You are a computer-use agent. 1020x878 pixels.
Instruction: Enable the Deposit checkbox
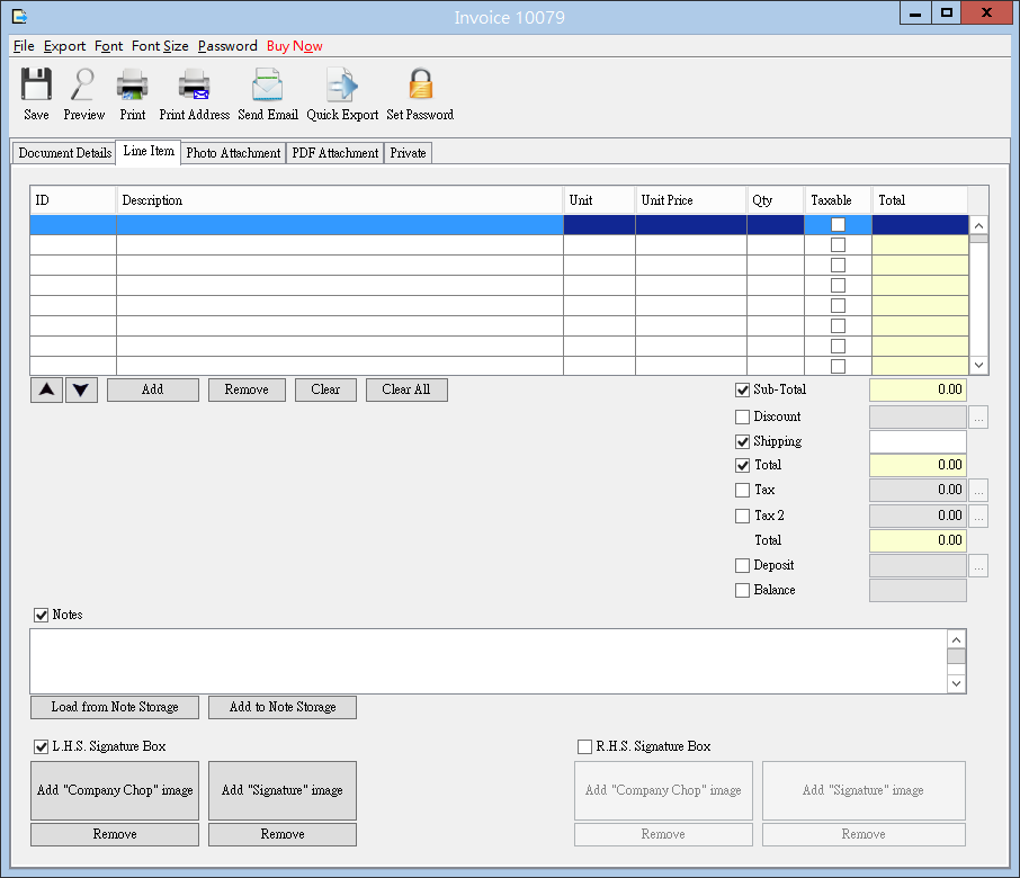(742, 566)
